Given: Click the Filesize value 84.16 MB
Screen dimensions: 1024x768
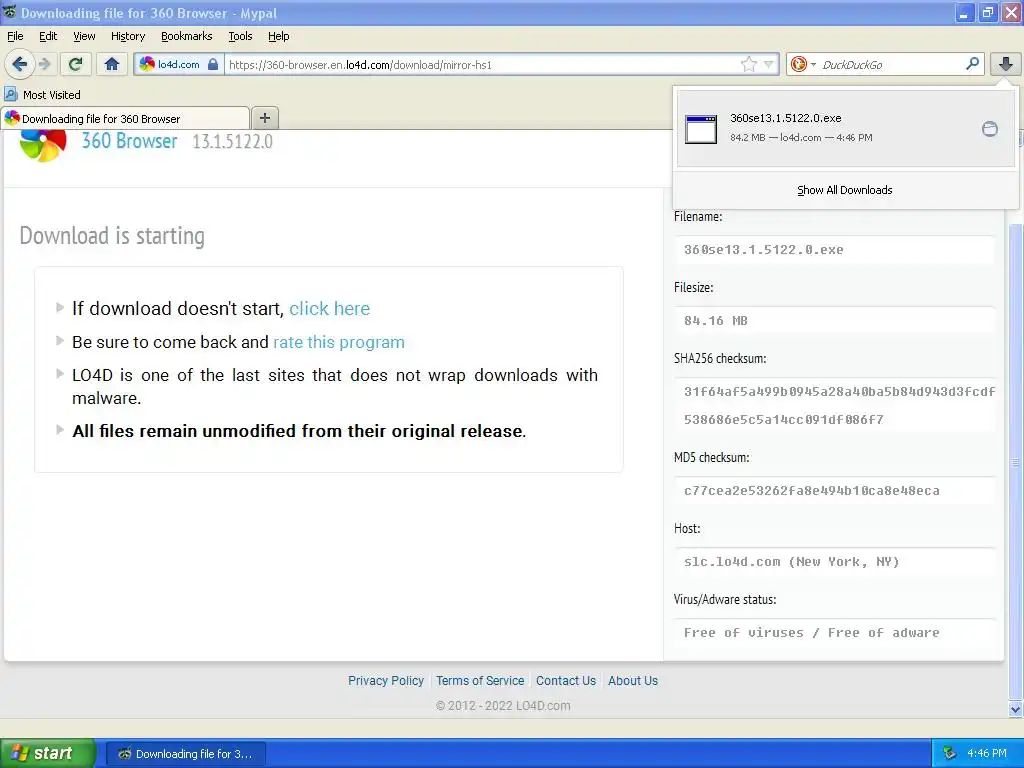Looking at the screenshot, I should point(835,321).
